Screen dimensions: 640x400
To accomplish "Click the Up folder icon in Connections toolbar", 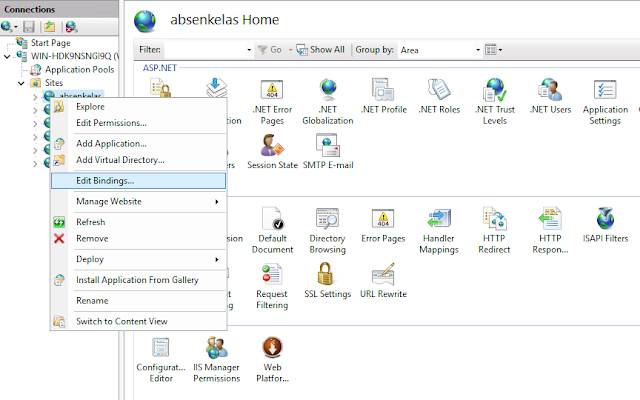I will click(50, 27).
